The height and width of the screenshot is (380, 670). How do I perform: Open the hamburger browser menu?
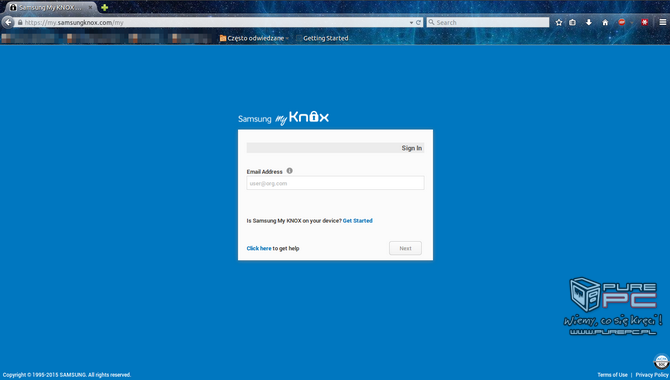[662, 22]
